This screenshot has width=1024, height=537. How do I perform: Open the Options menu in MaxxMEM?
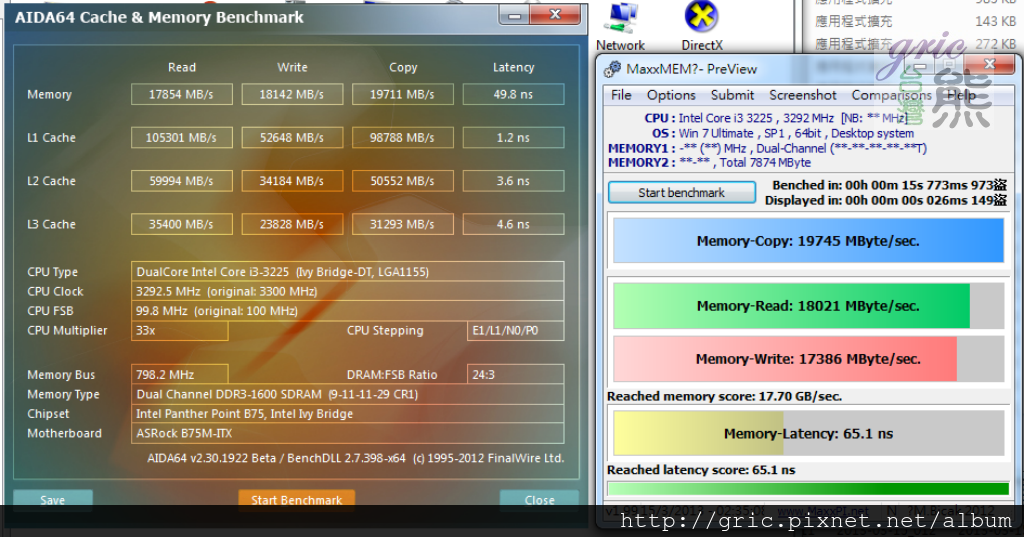point(671,95)
